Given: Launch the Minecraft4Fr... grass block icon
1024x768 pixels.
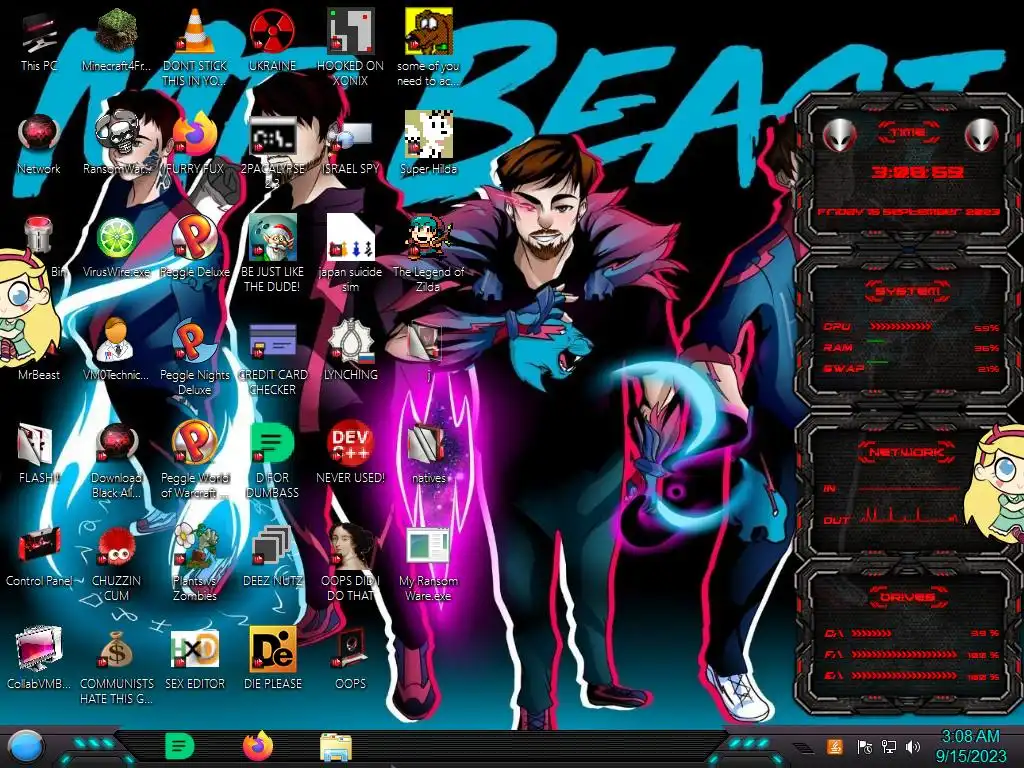Looking at the screenshot, I should (116, 31).
